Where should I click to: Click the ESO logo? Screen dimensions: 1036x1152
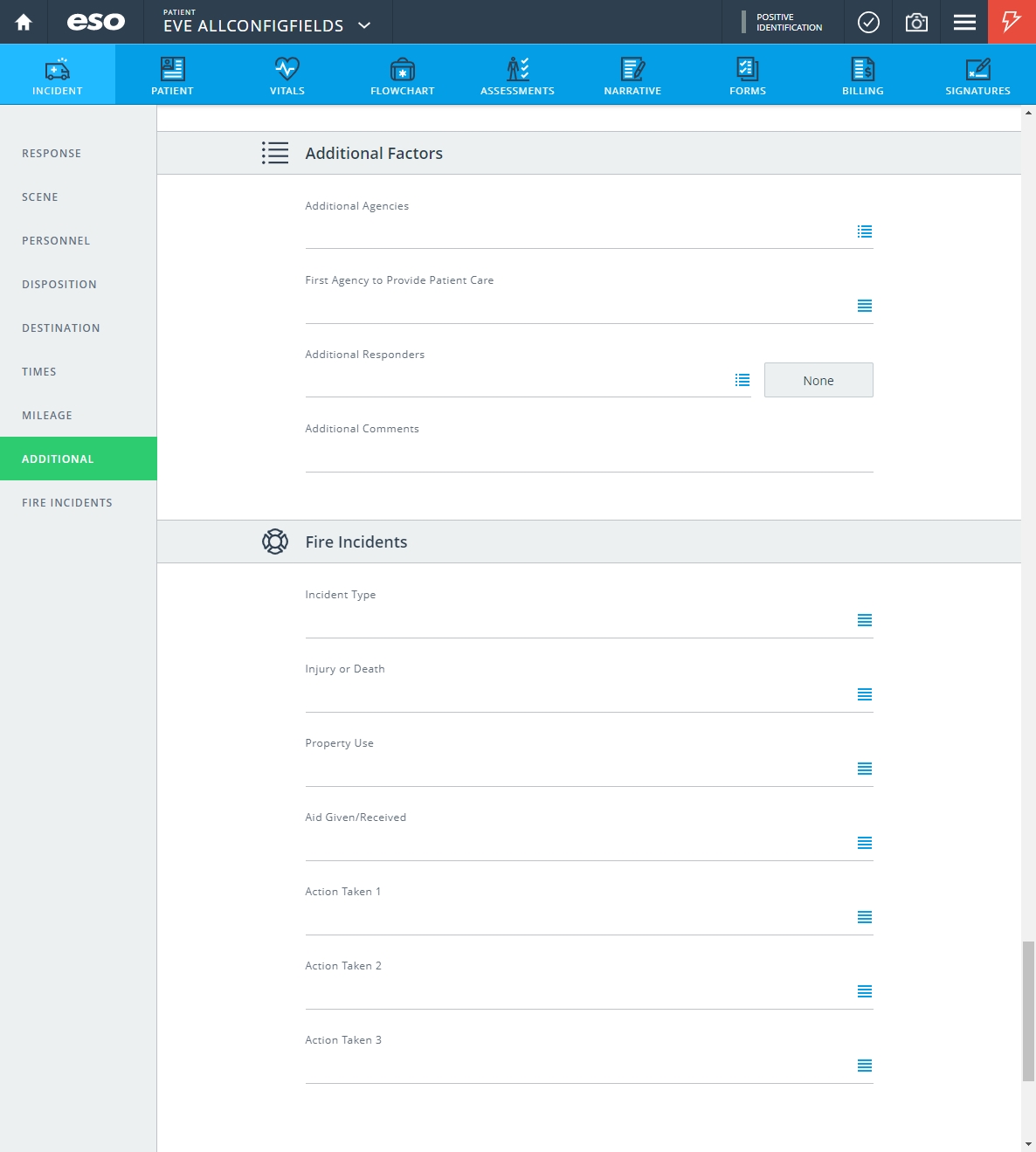pyautogui.click(x=96, y=22)
